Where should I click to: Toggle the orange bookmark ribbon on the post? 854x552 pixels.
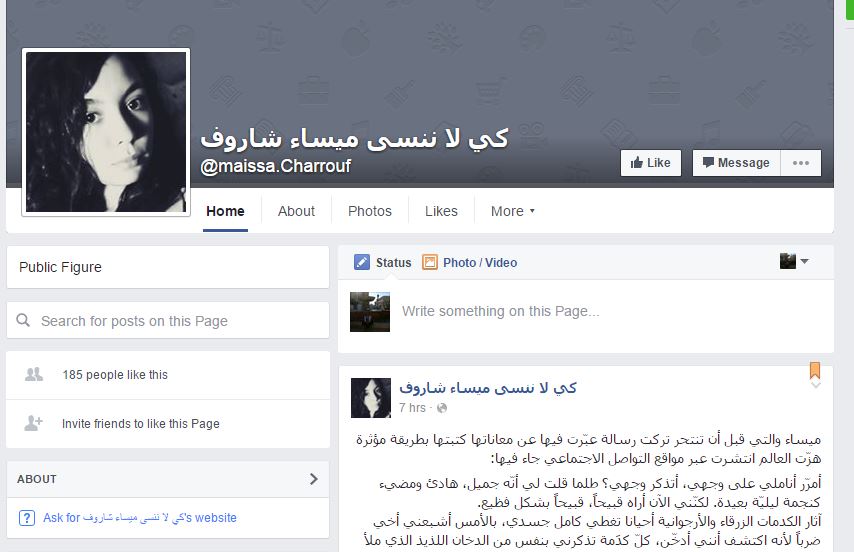(815, 370)
